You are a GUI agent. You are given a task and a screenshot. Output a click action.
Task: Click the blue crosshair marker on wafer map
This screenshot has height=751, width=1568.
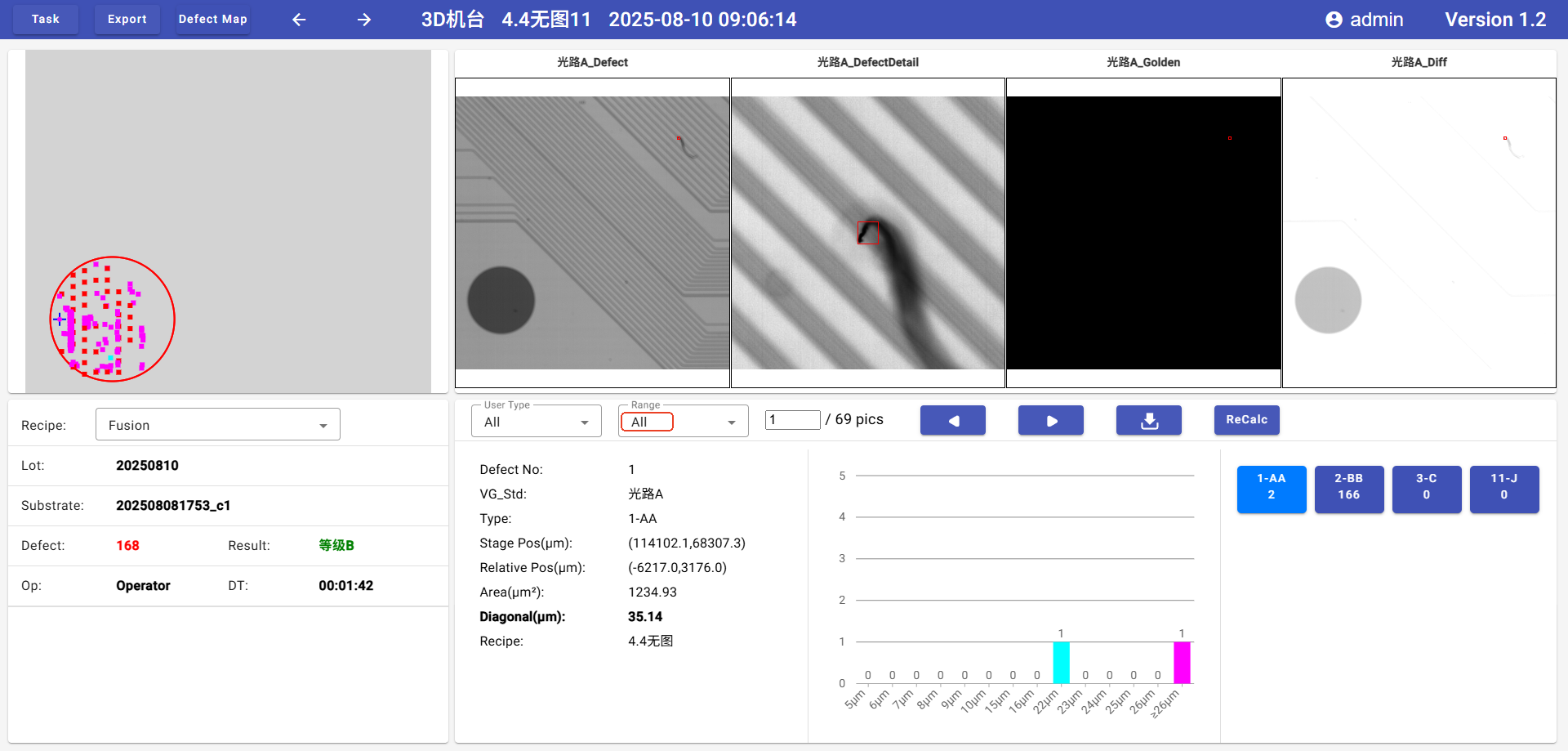60,319
